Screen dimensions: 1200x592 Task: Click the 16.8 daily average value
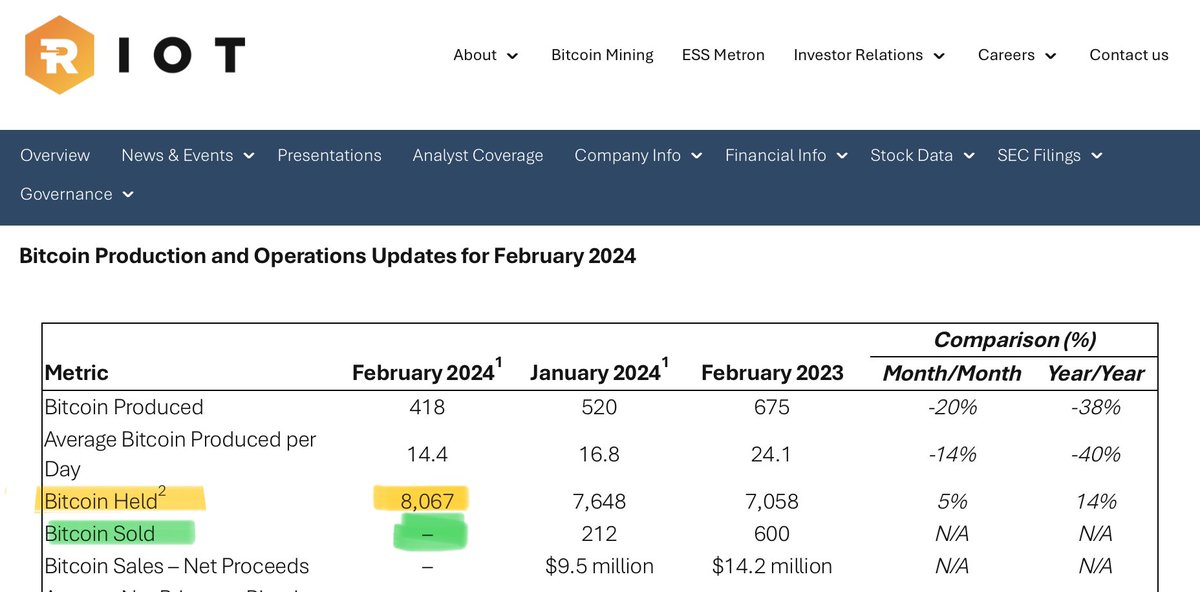point(599,454)
